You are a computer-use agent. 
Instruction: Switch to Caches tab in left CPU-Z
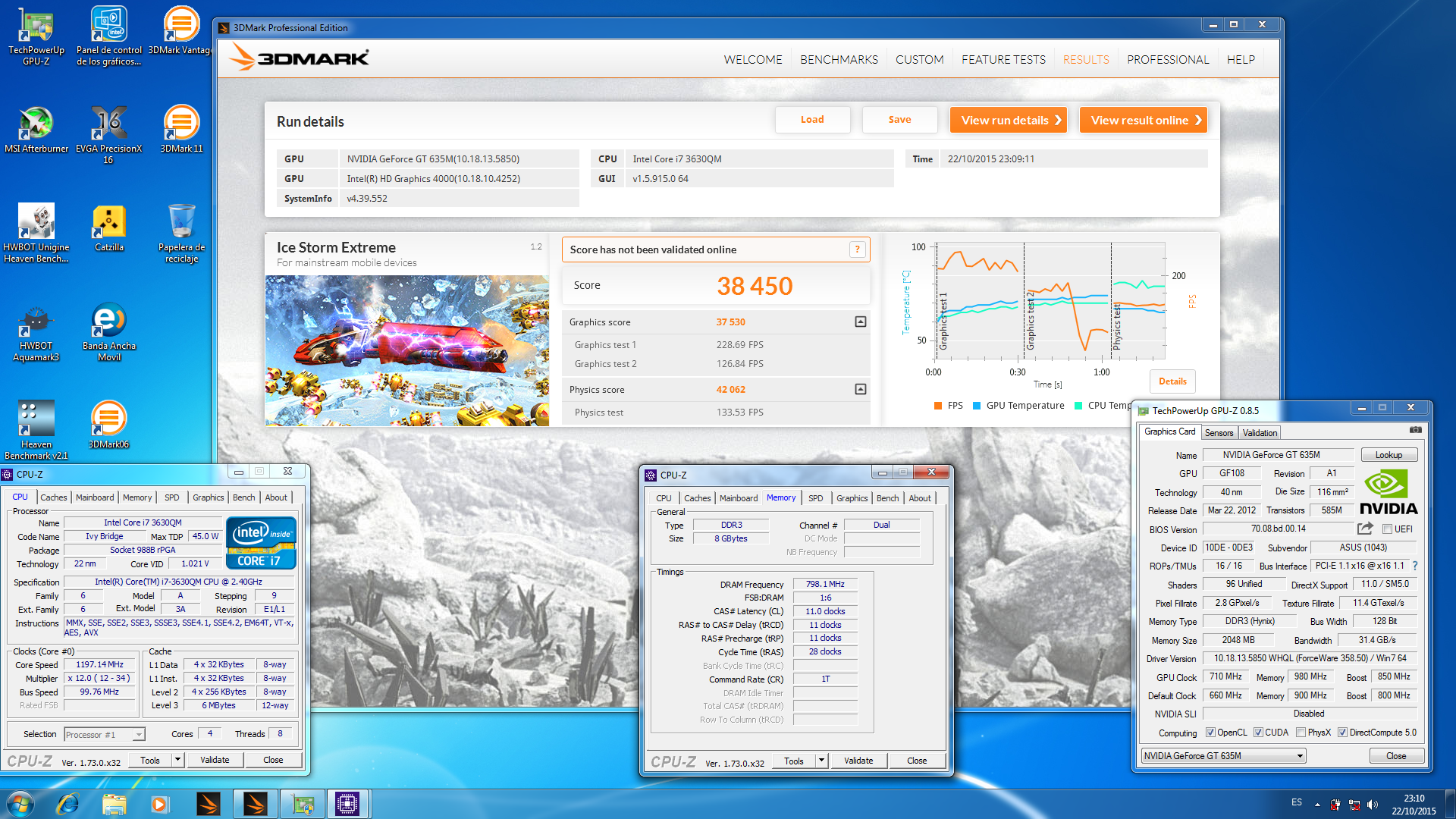tap(54, 497)
